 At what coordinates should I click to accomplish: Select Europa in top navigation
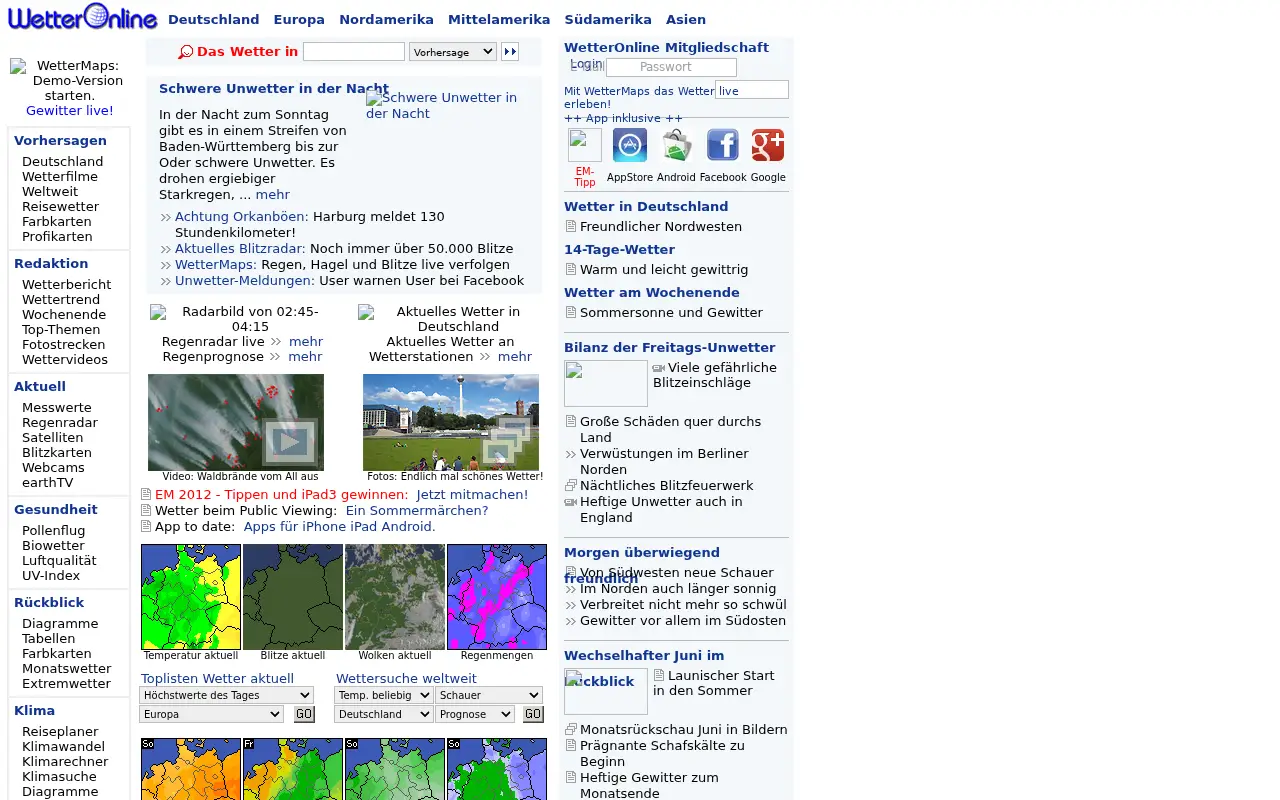click(x=299, y=19)
